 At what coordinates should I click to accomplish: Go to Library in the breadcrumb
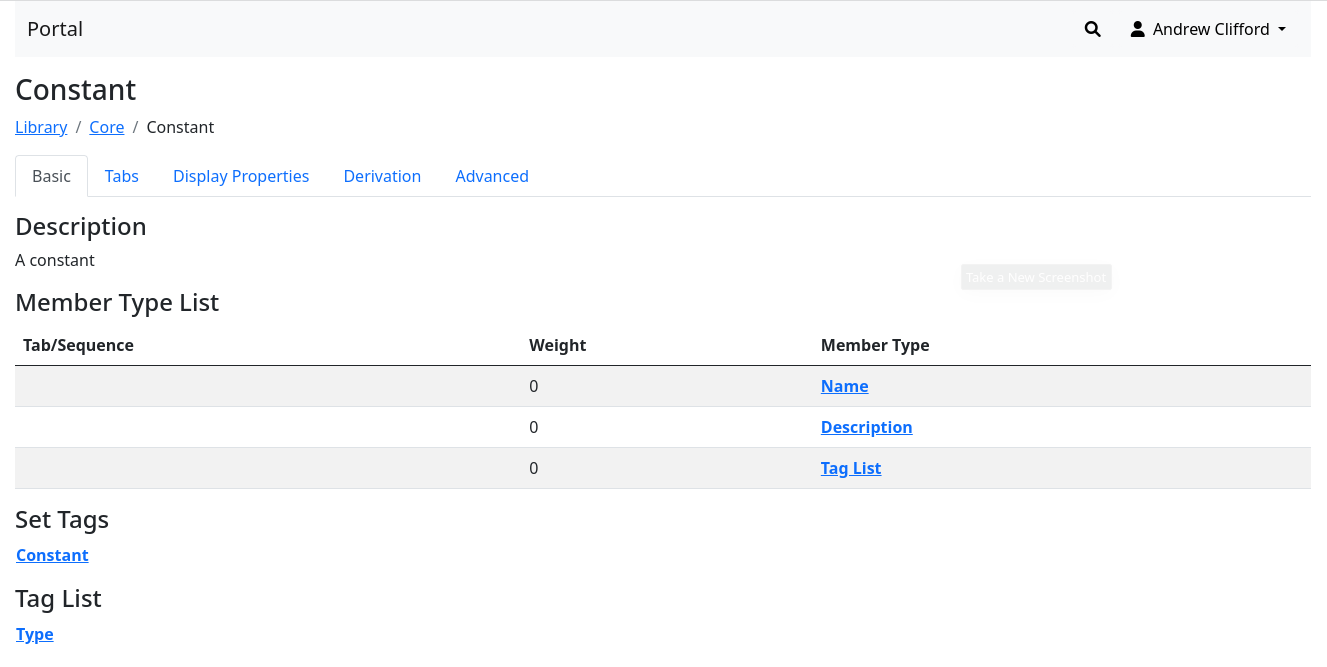(x=41, y=127)
